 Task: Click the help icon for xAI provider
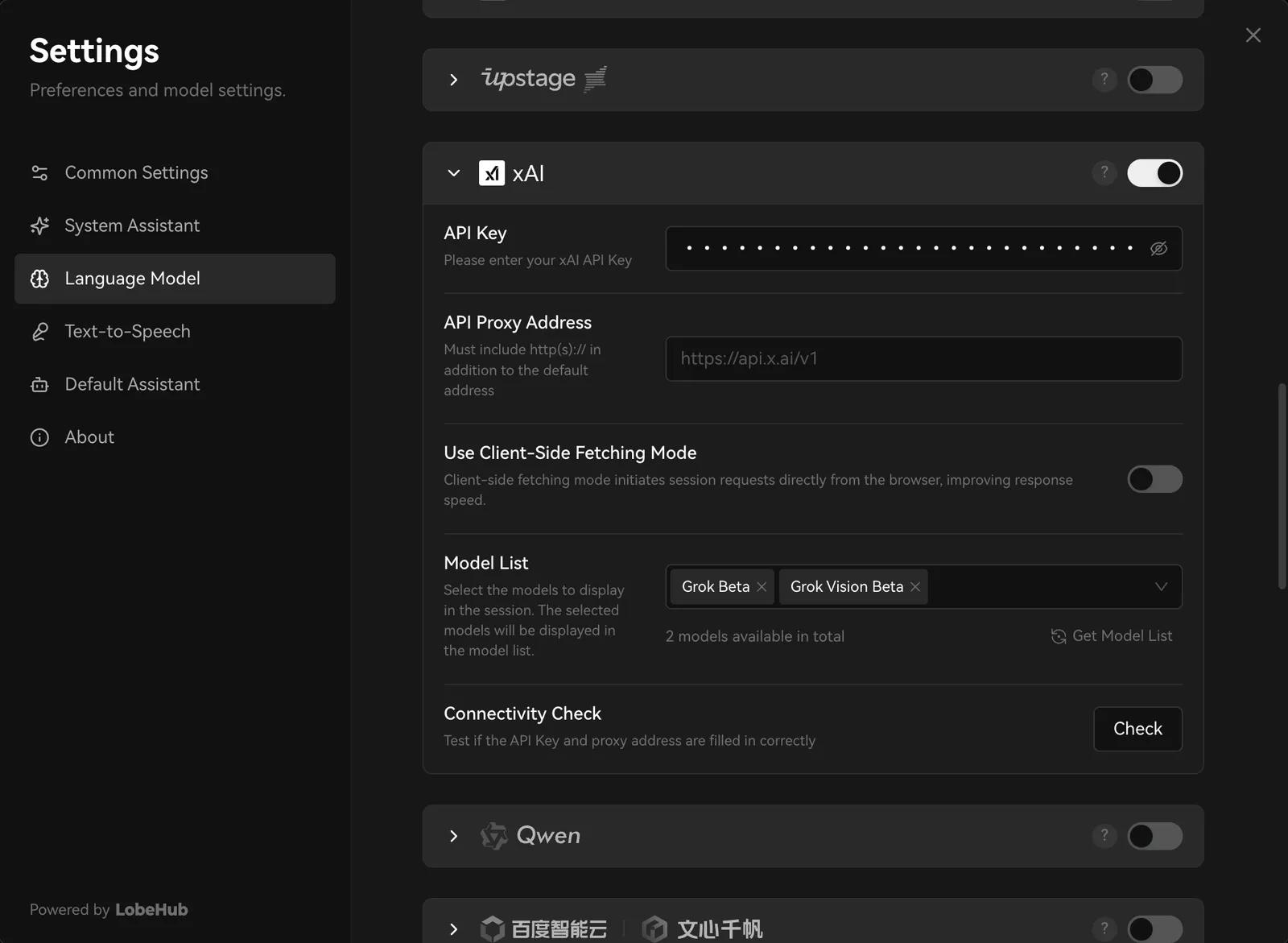tap(1104, 172)
